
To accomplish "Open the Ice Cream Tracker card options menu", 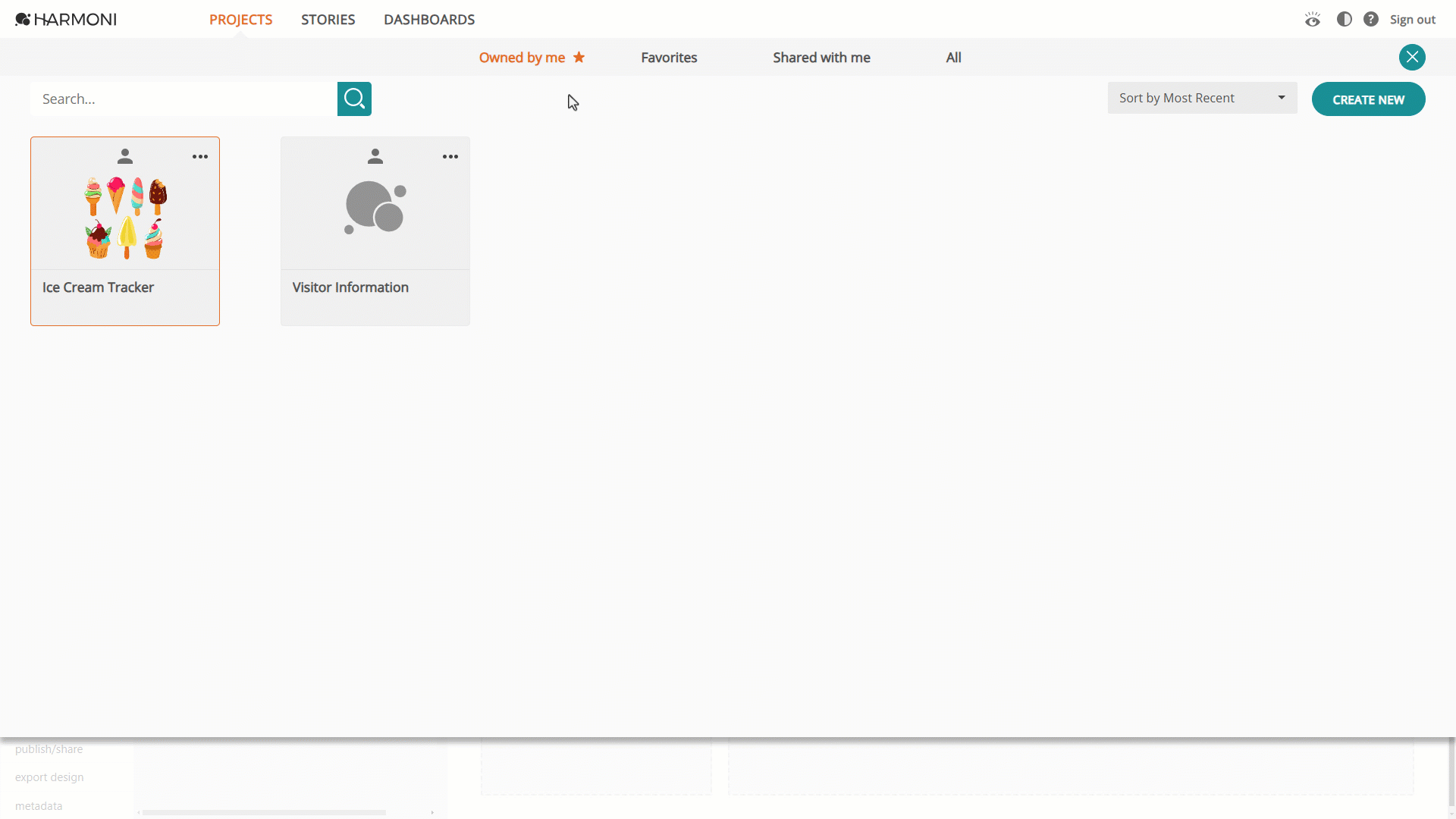I will point(200,157).
